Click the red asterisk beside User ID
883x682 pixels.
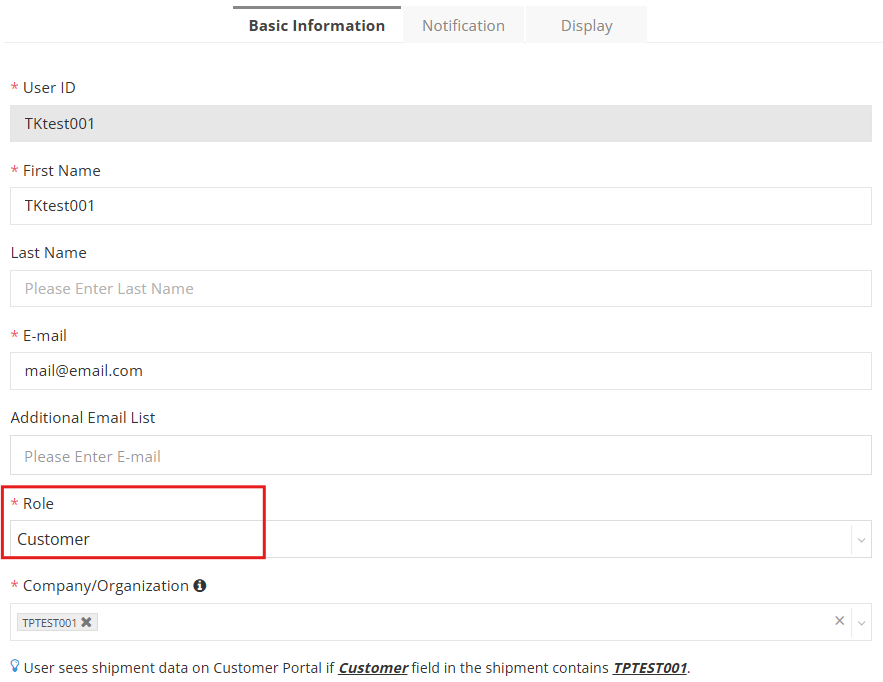(x=15, y=87)
